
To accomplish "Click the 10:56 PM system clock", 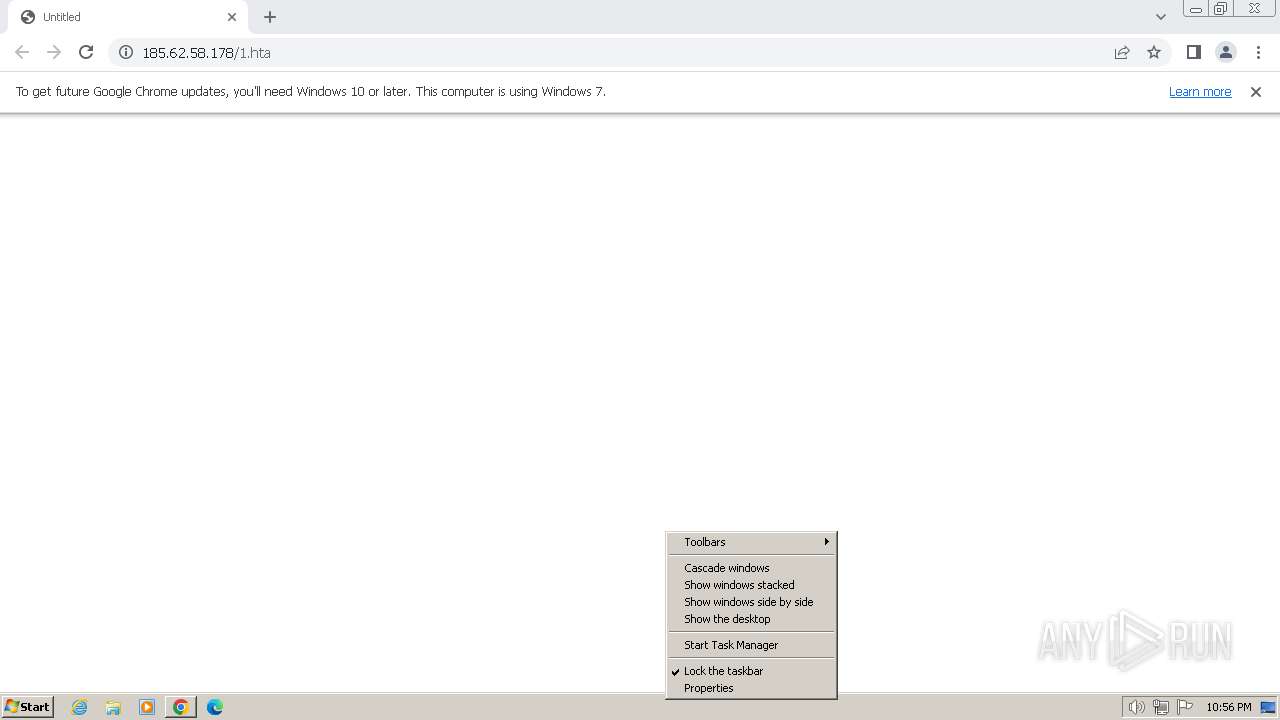I will (x=1229, y=707).
